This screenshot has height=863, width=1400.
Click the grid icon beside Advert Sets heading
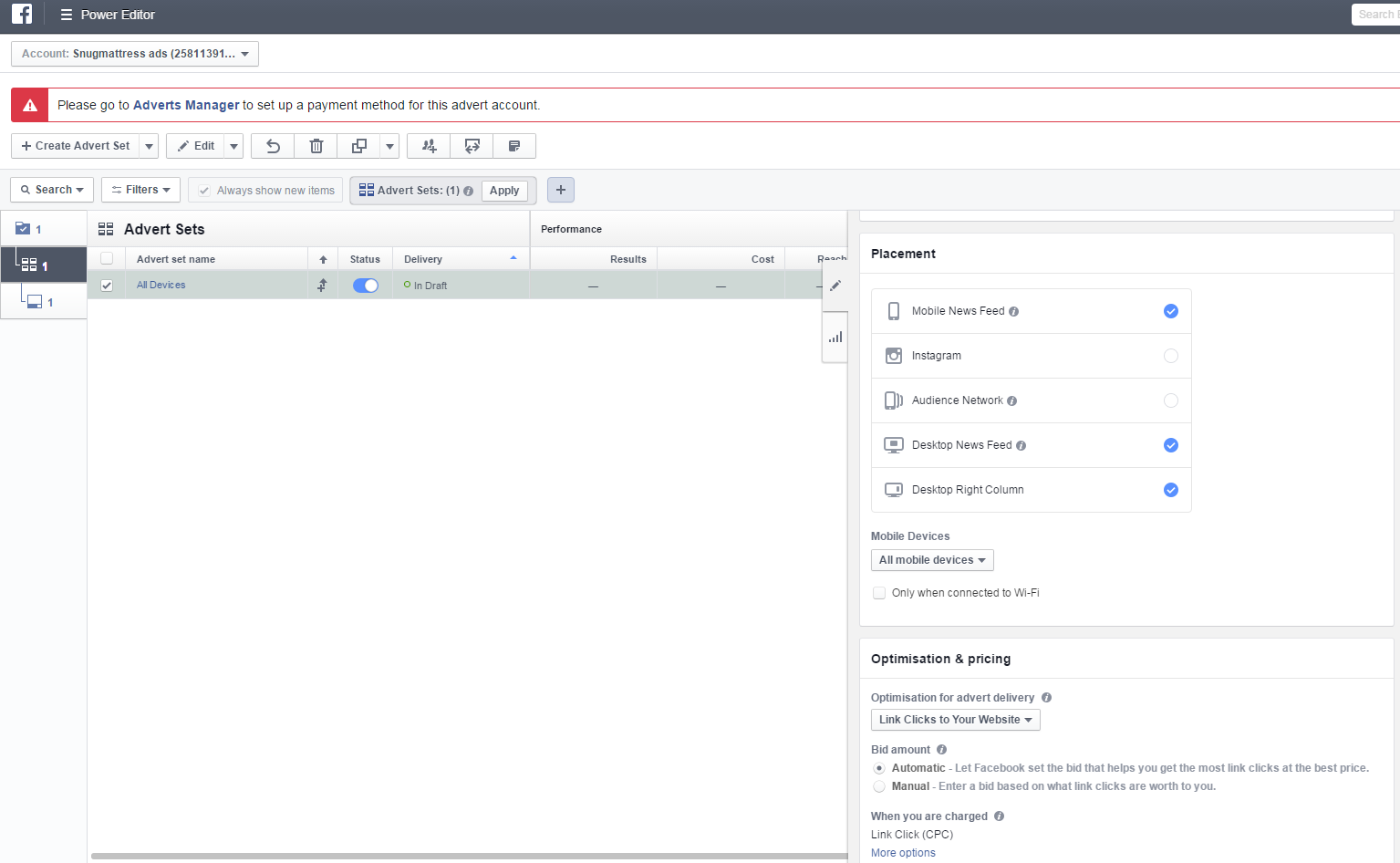point(106,229)
